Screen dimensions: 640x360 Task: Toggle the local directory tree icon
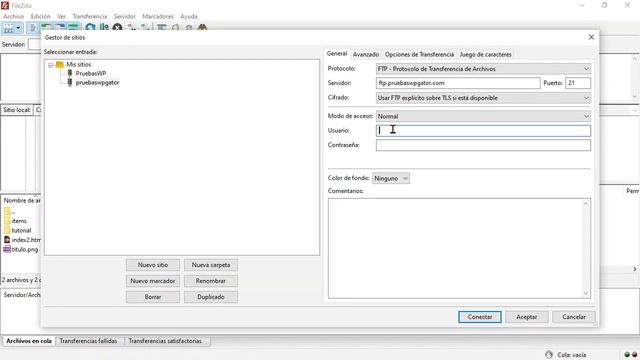47,28
